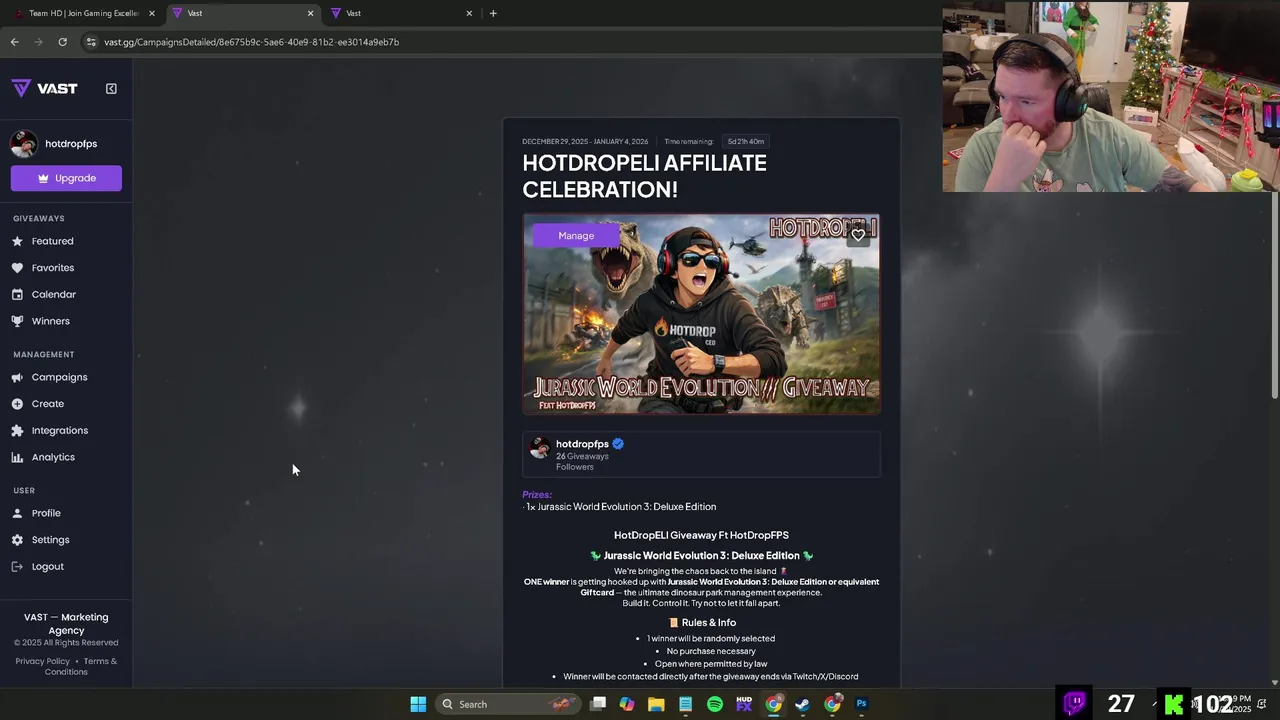Click the hotdropfps name in campaign card

click(x=582, y=444)
